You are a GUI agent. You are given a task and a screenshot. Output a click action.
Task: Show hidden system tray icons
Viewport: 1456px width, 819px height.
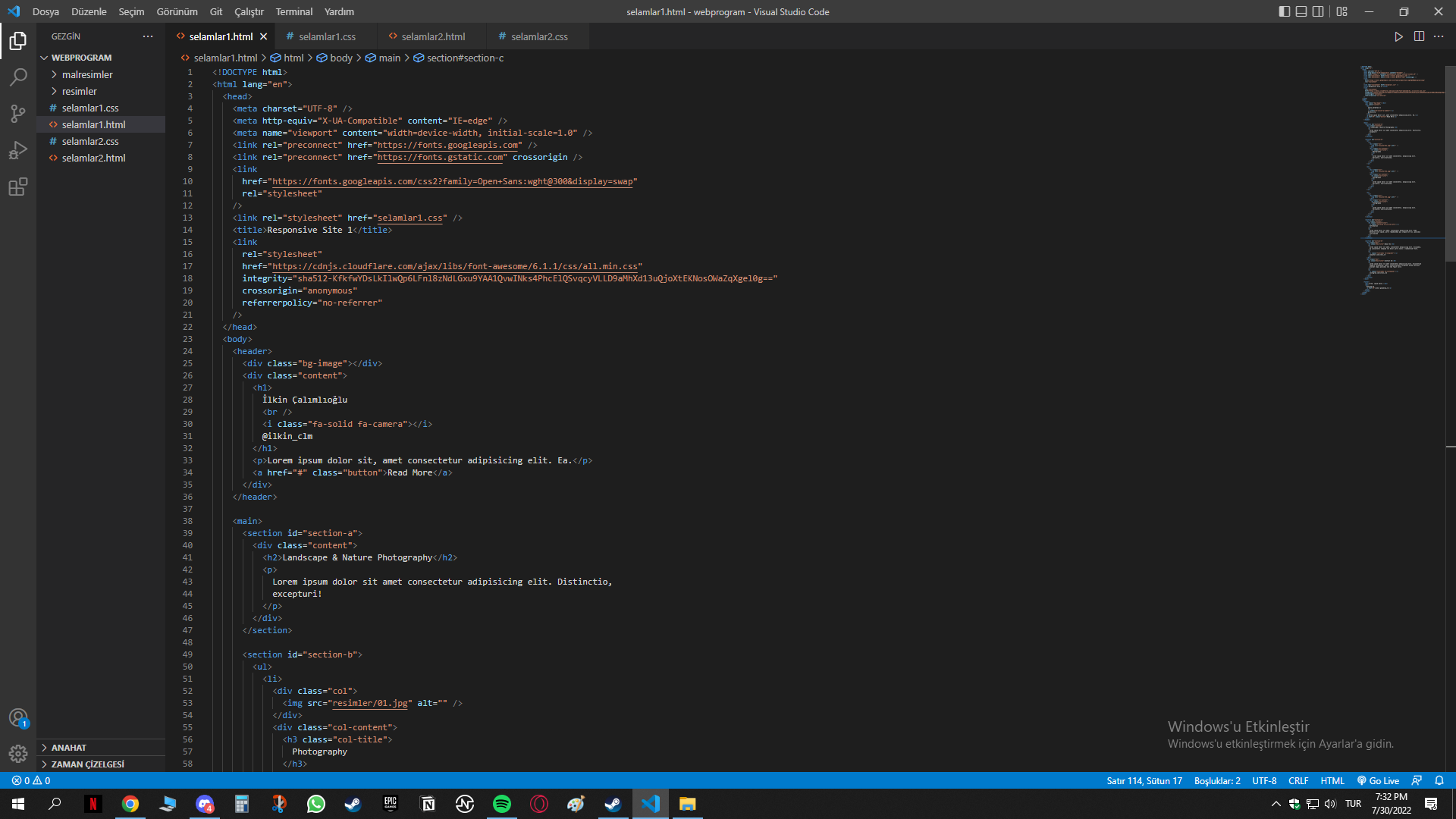tap(1276, 804)
